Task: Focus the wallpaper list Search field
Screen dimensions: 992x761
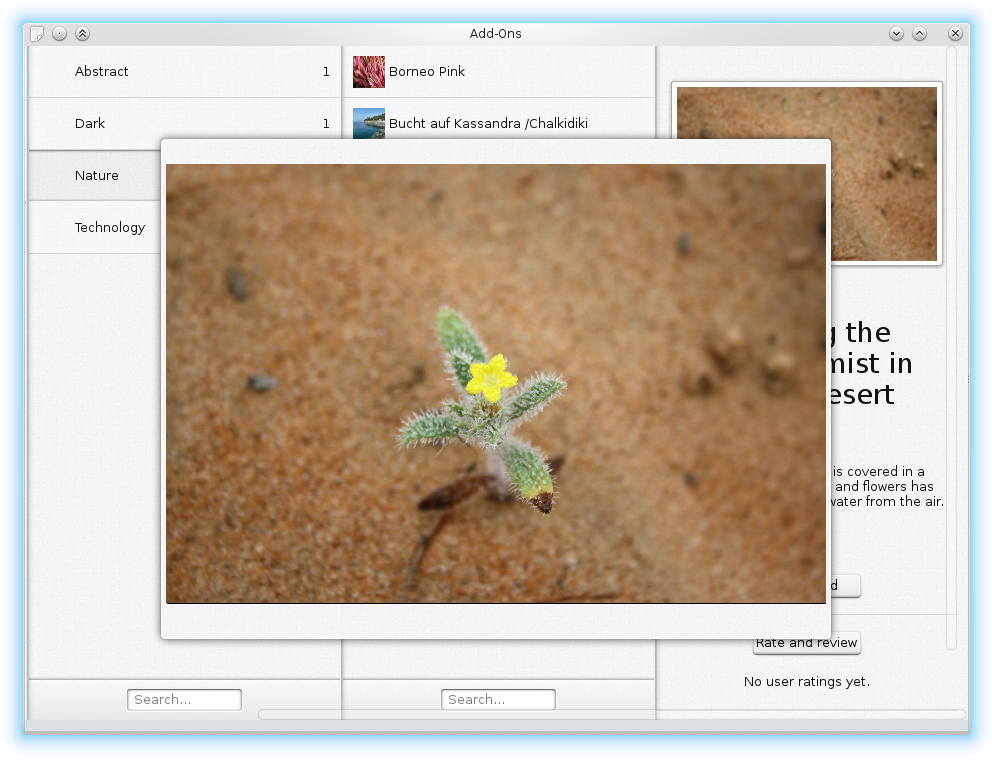Action: pyautogui.click(x=498, y=700)
